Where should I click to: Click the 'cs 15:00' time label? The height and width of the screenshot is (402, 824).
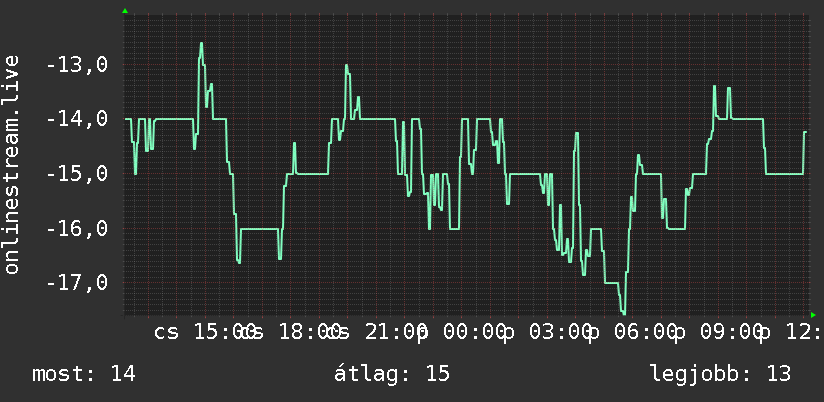coord(205,333)
